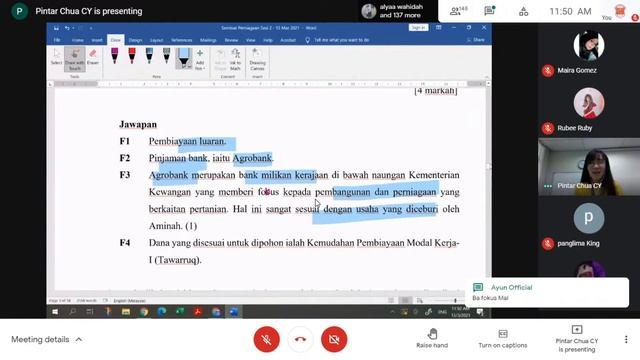Click the word count in status bar
Viewport: 640px width, 360px height.
(x=86, y=301)
